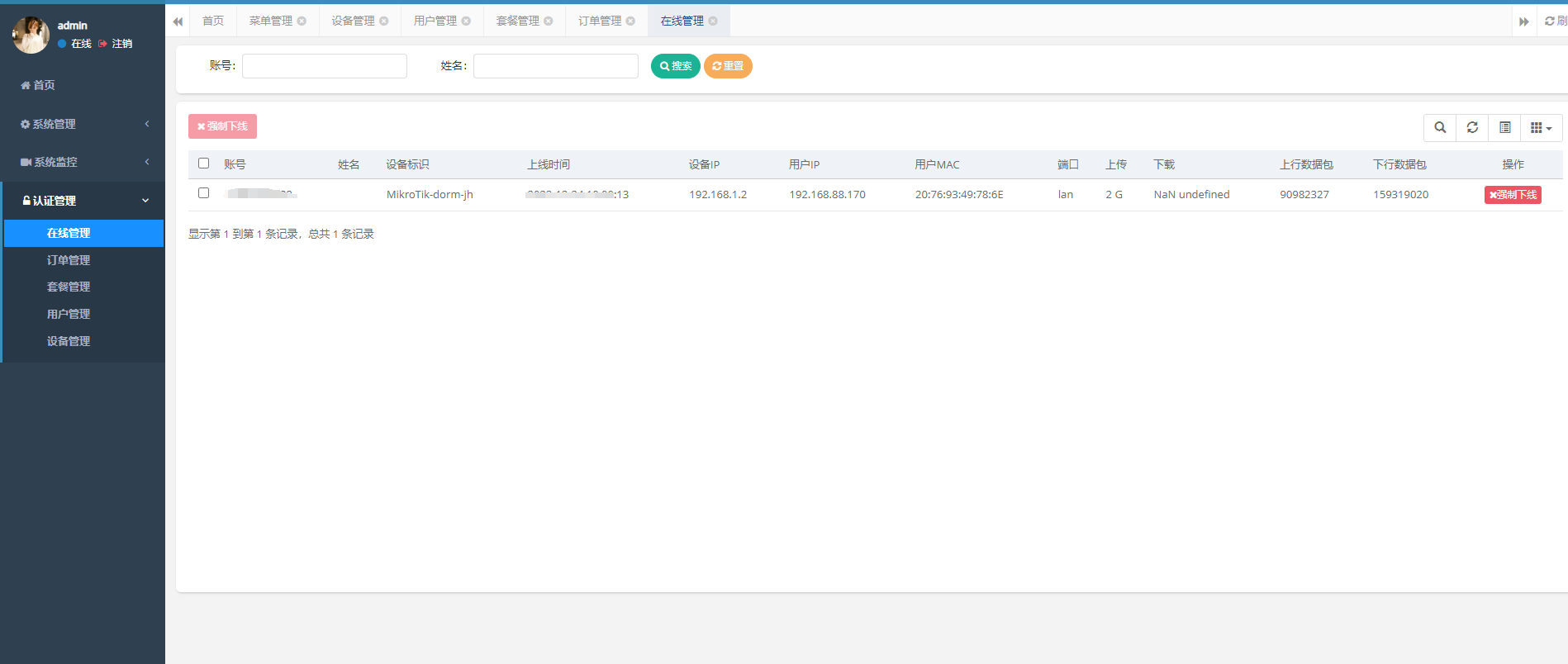
Task: Click the pink 强制下线 toolbar button
Action: pyautogui.click(x=222, y=126)
